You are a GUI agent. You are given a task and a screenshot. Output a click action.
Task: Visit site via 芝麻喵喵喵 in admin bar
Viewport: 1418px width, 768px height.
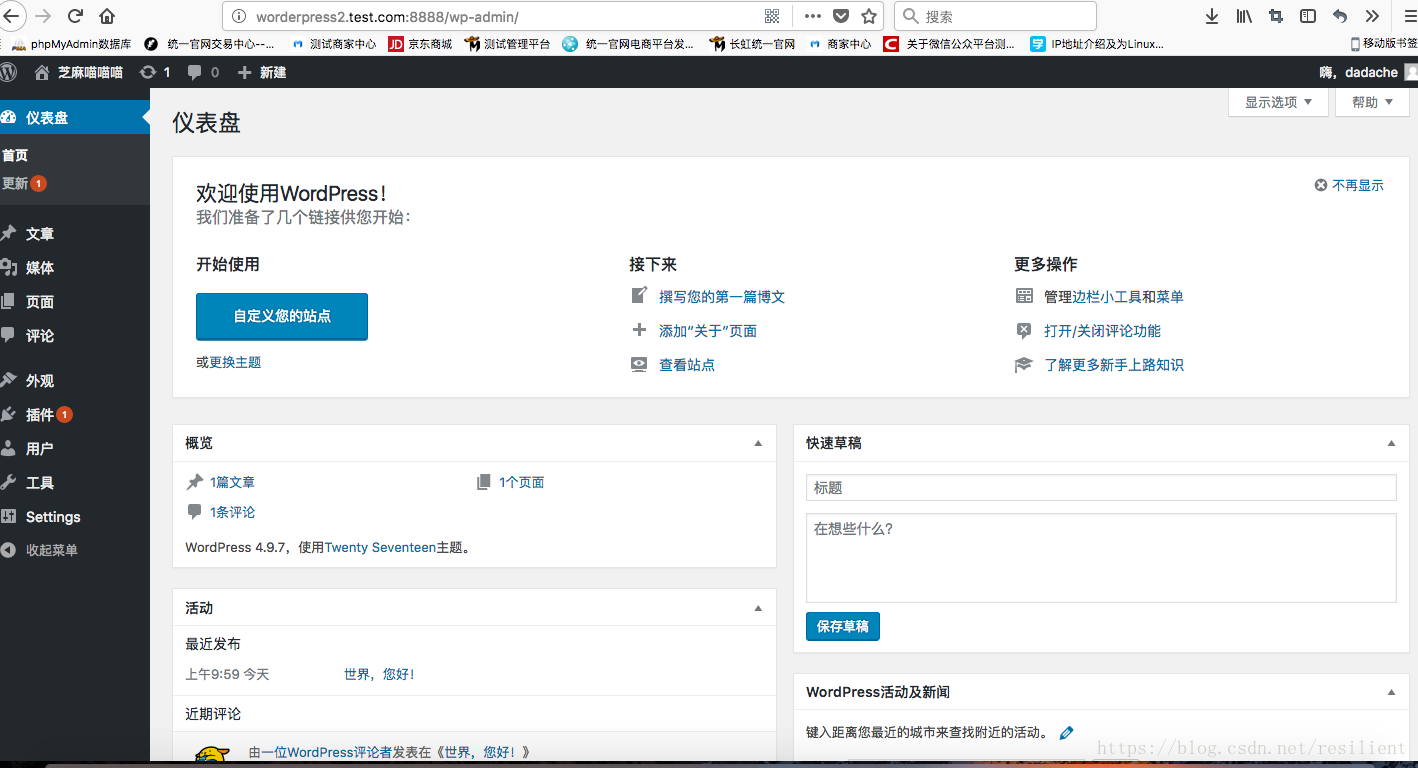(x=78, y=72)
